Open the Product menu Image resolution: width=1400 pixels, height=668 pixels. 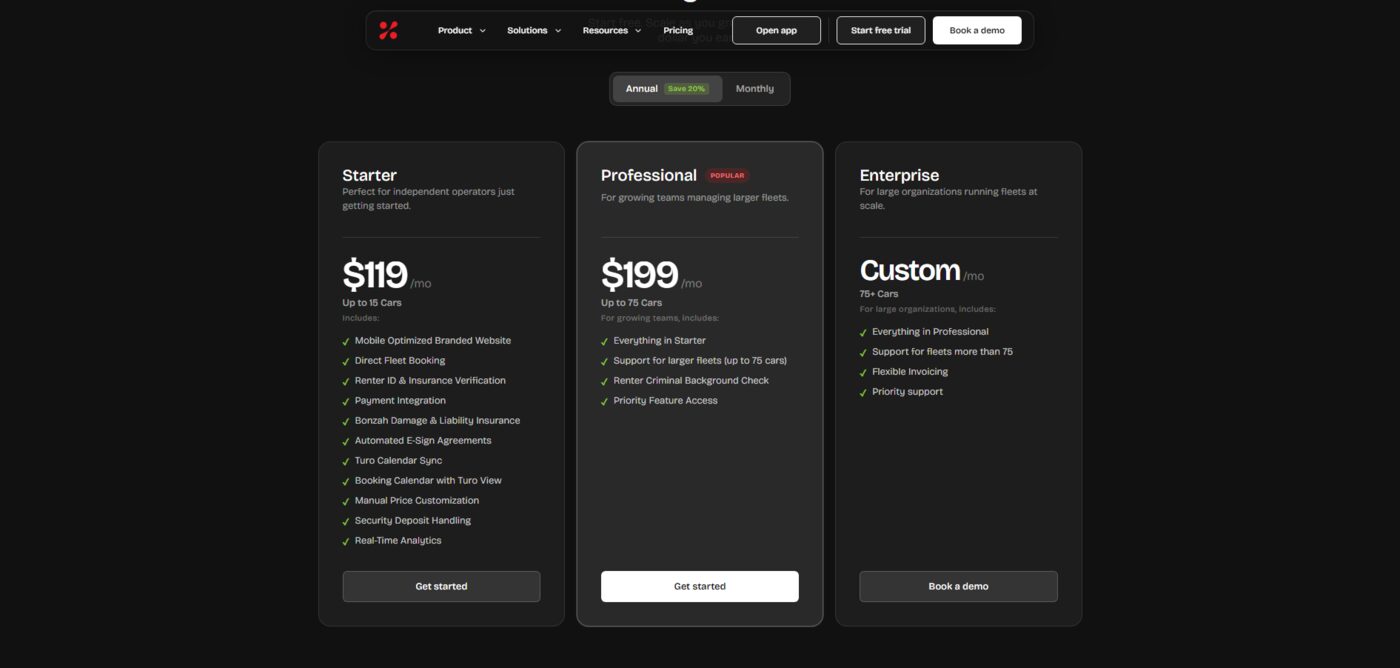coord(461,30)
